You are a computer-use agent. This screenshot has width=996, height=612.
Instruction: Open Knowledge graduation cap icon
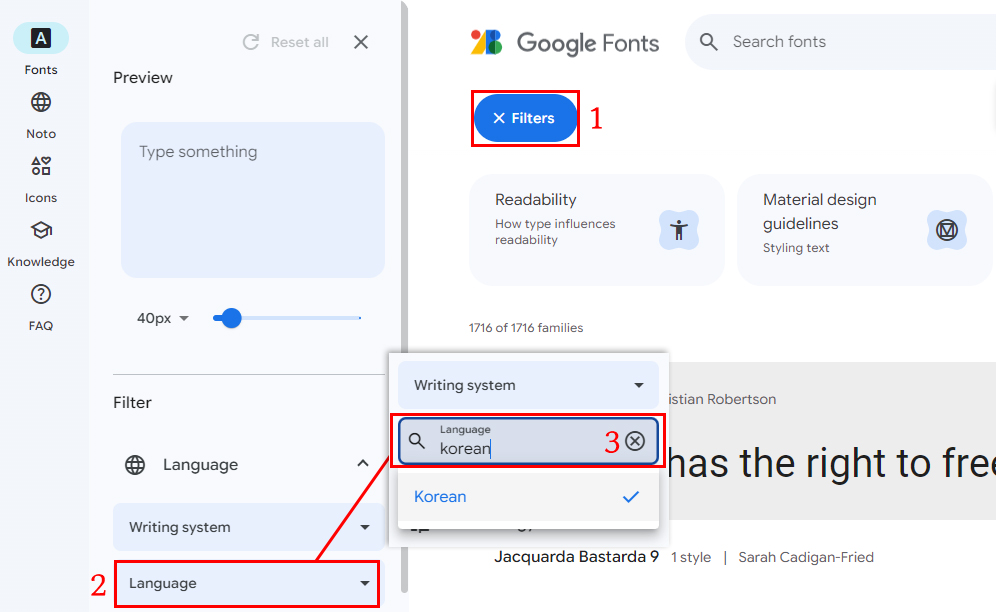coord(41,231)
